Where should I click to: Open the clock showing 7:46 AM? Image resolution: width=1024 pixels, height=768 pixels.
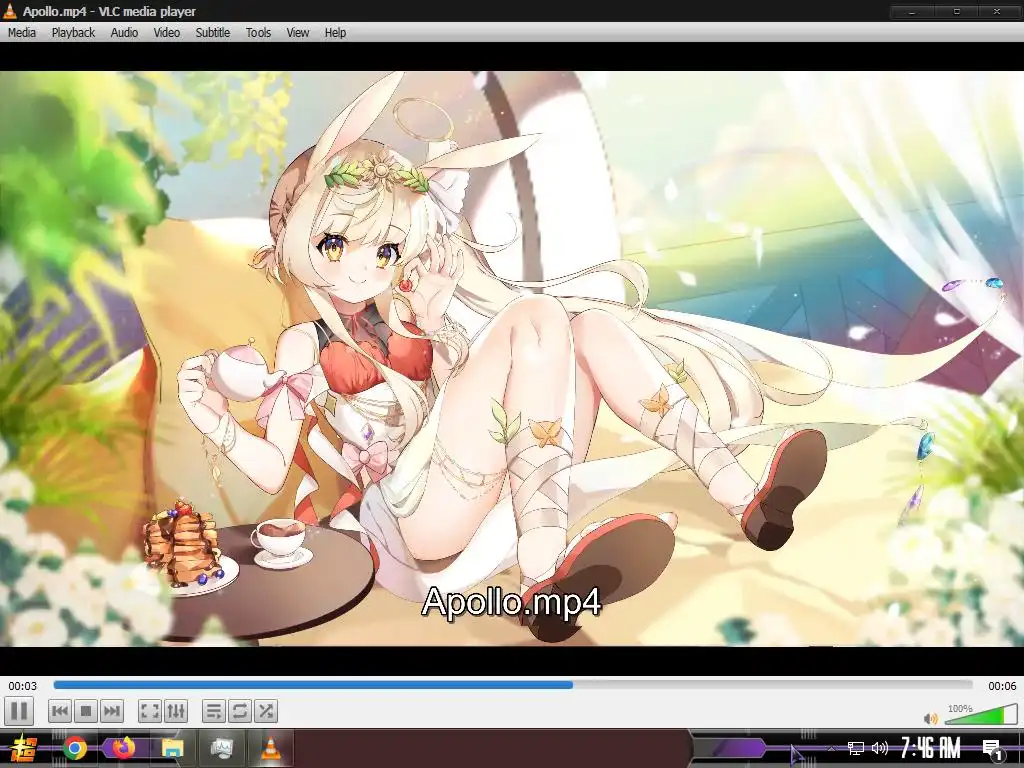tap(930, 748)
